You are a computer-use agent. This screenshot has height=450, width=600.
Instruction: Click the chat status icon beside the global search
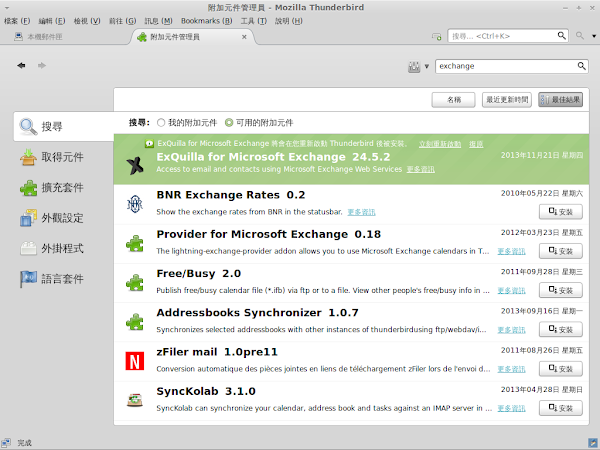coord(437,36)
